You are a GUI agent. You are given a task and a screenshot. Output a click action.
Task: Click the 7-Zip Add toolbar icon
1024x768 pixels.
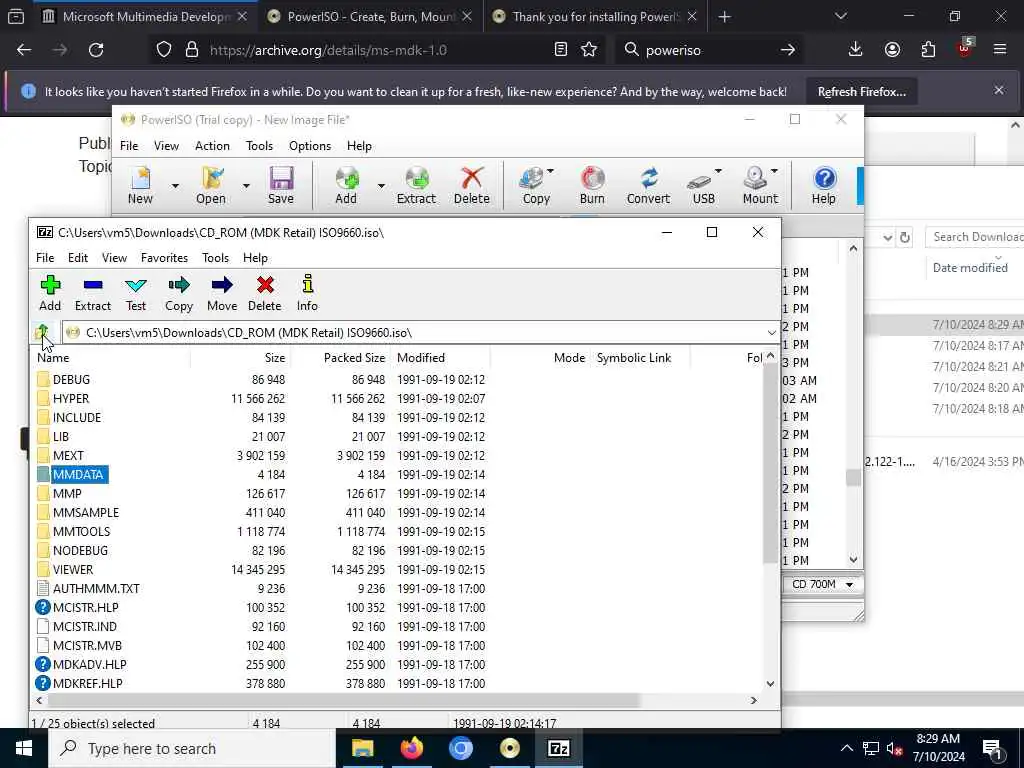(50, 292)
